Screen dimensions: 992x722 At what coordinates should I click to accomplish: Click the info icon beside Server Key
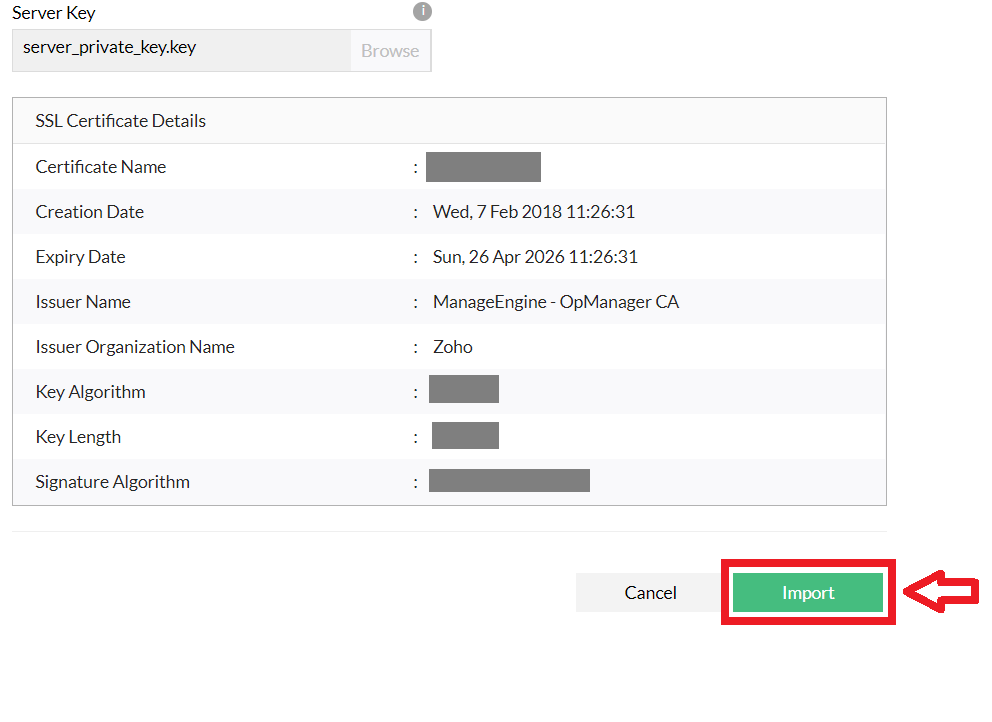coord(422,12)
